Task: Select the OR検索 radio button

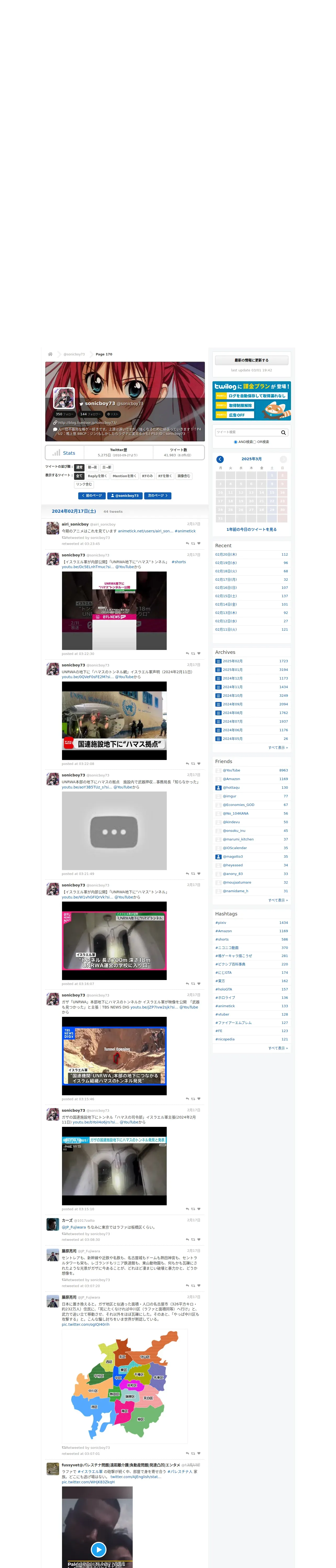Action: [255, 442]
